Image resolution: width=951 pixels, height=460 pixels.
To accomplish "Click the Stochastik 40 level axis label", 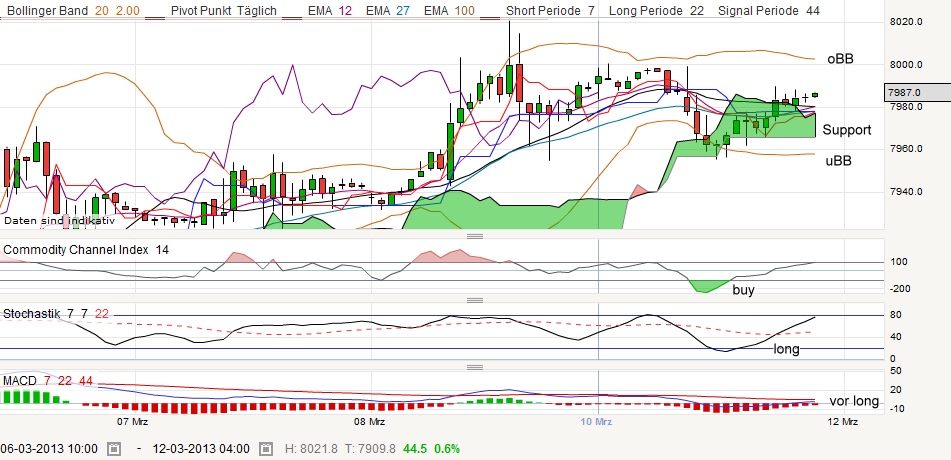I will click(896, 337).
